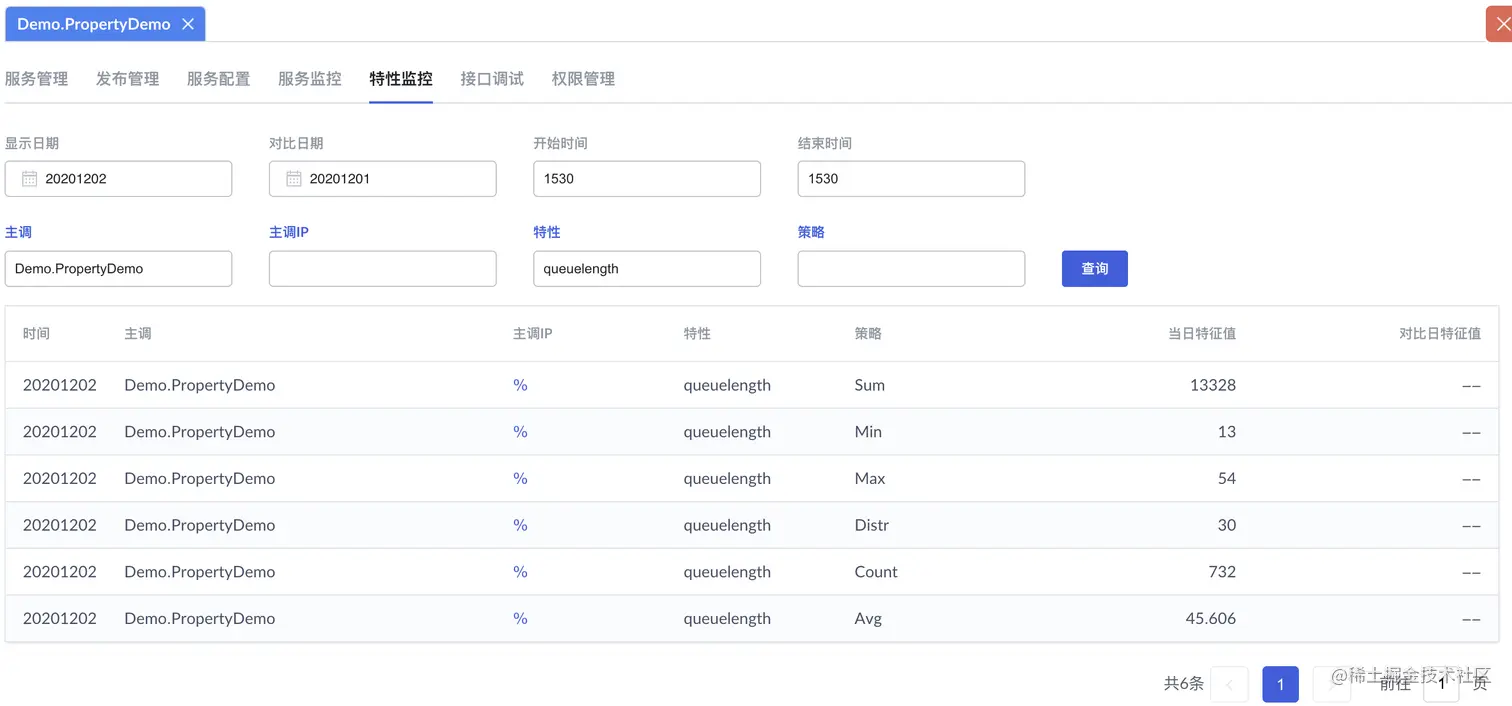Focus the 对比日期 input showing 20201201
Viewport: 1512px width, 706px height.
382,179
